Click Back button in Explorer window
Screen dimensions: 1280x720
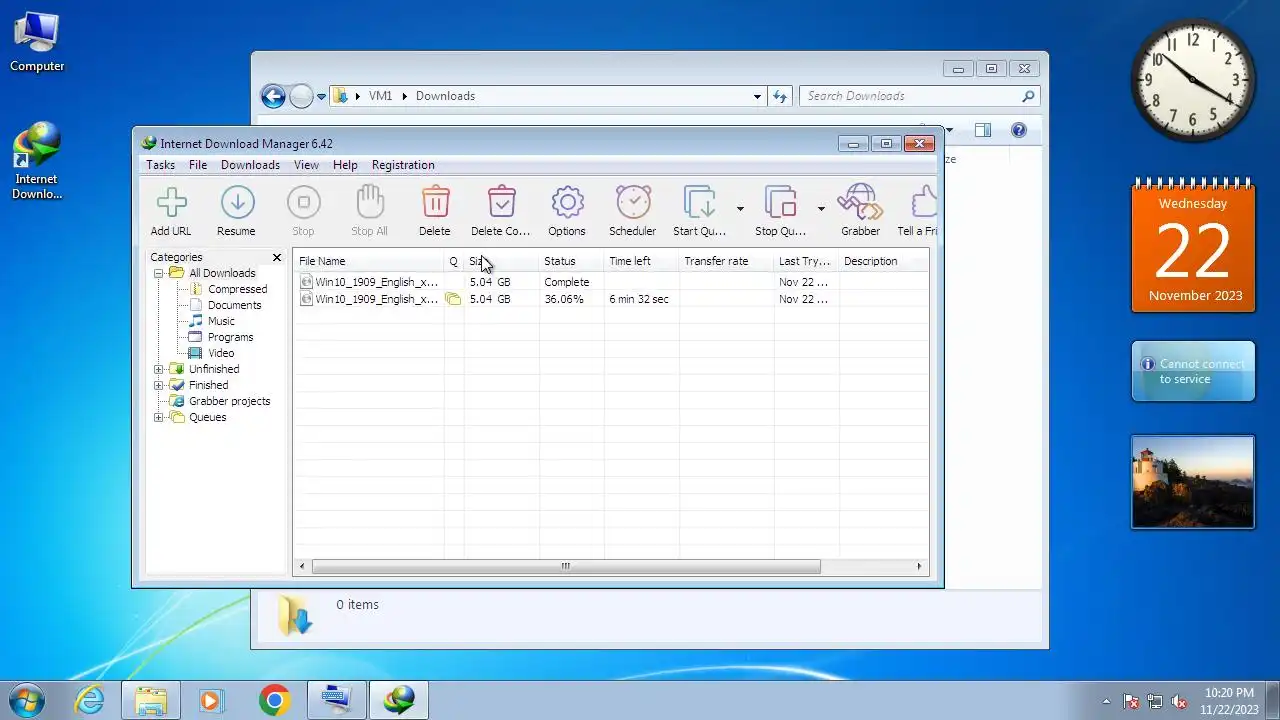(x=273, y=96)
